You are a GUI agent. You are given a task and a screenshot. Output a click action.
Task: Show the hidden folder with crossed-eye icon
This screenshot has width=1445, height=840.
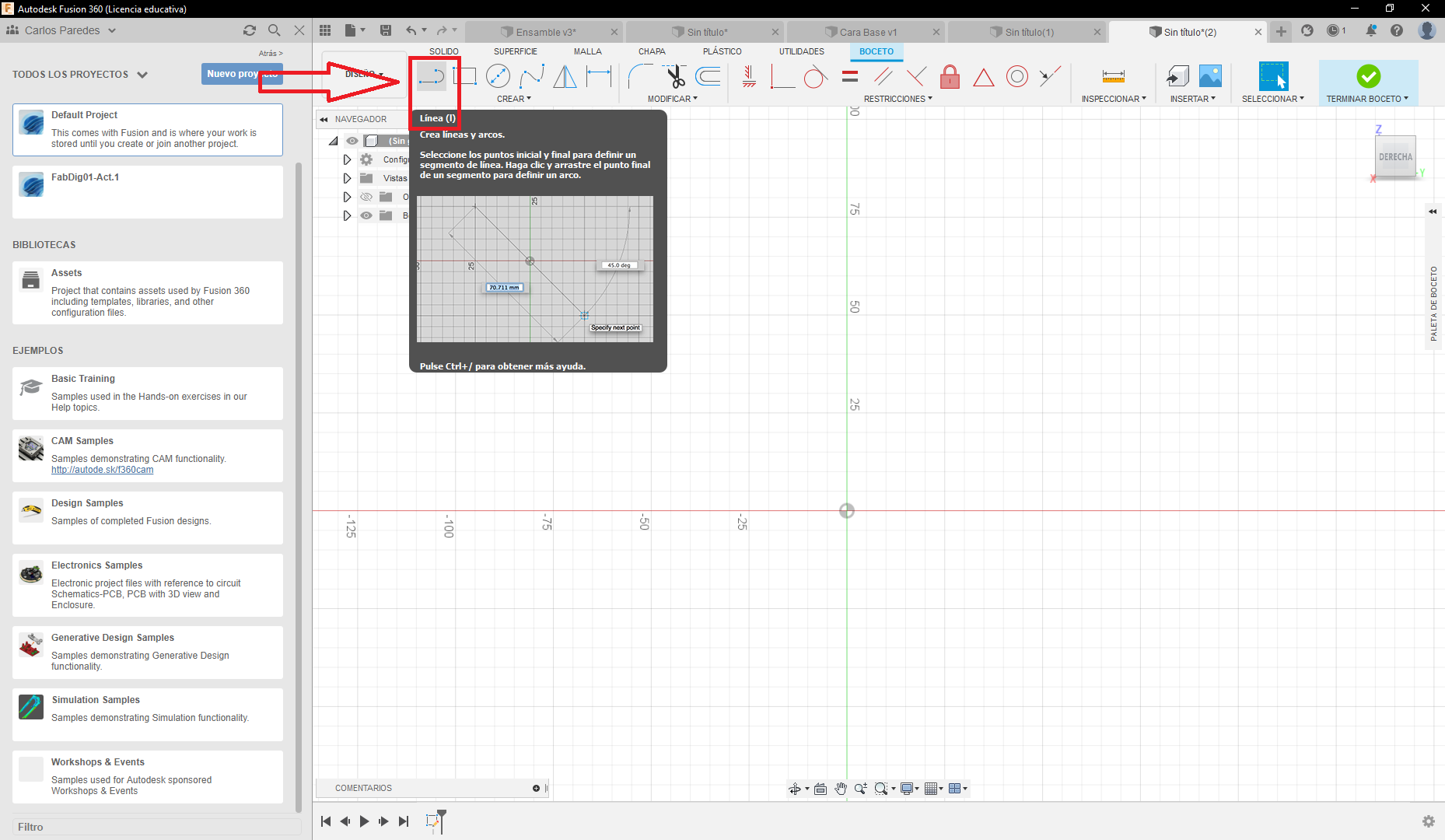366,197
